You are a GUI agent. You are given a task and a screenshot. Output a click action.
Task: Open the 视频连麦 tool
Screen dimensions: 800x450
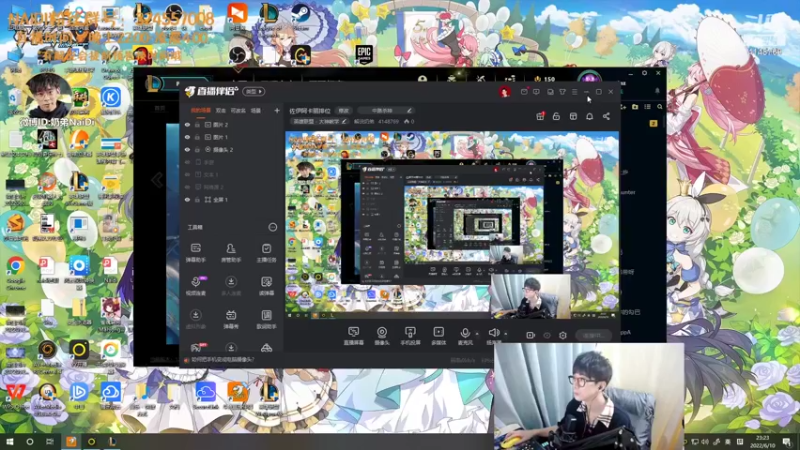coord(195,286)
